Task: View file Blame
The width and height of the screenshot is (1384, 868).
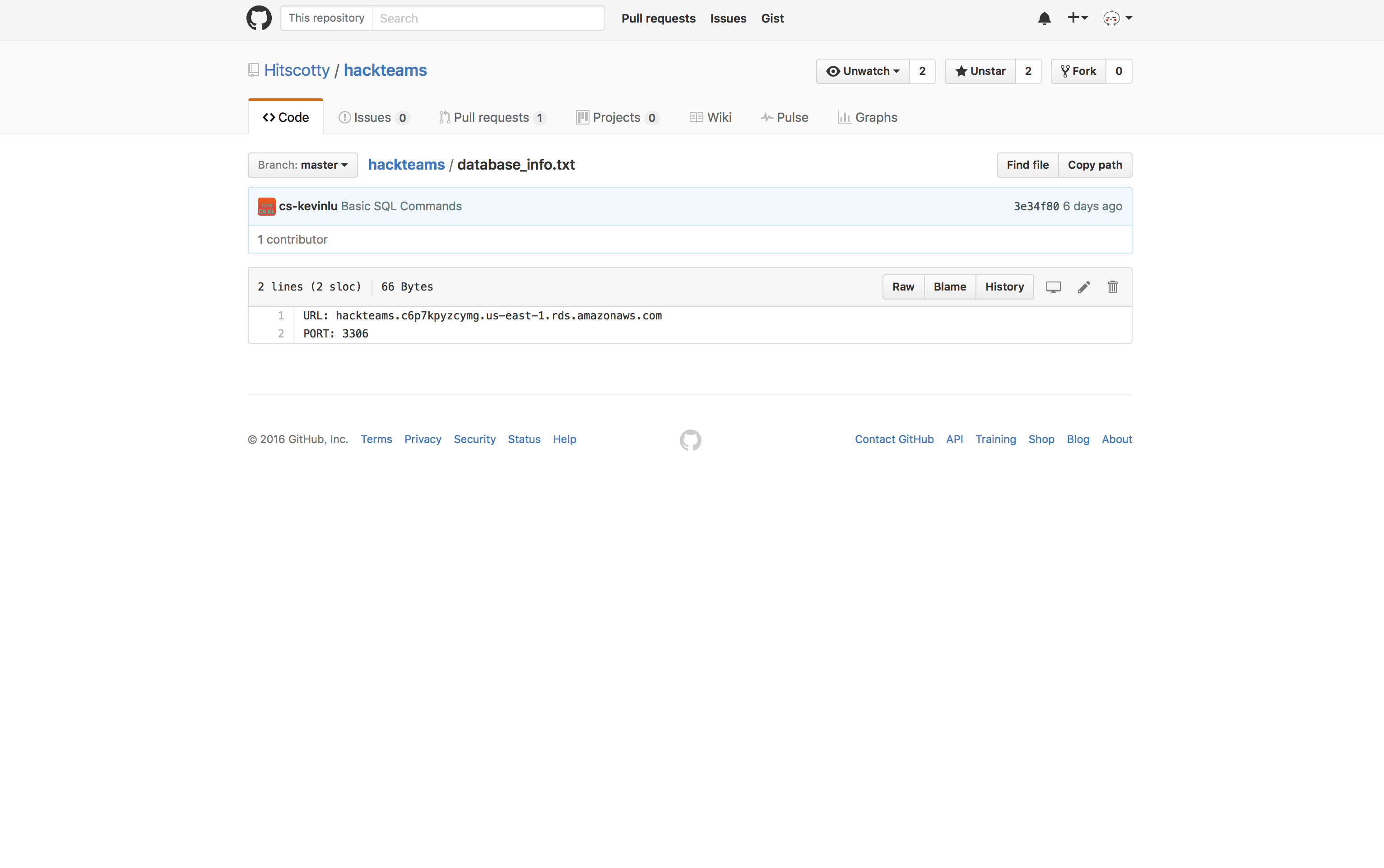Action: click(949, 287)
